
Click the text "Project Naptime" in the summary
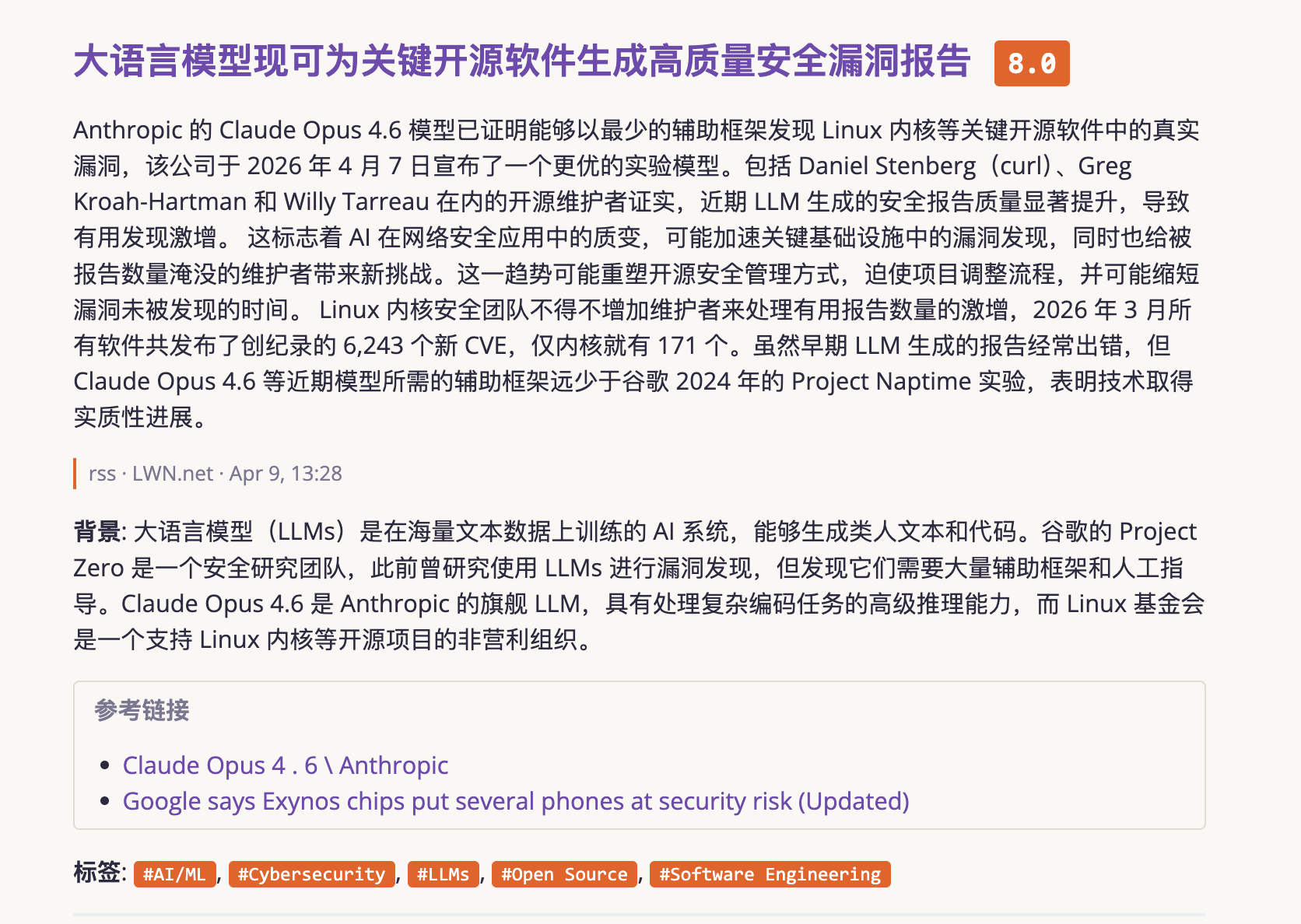pyautogui.click(x=882, y=381)
